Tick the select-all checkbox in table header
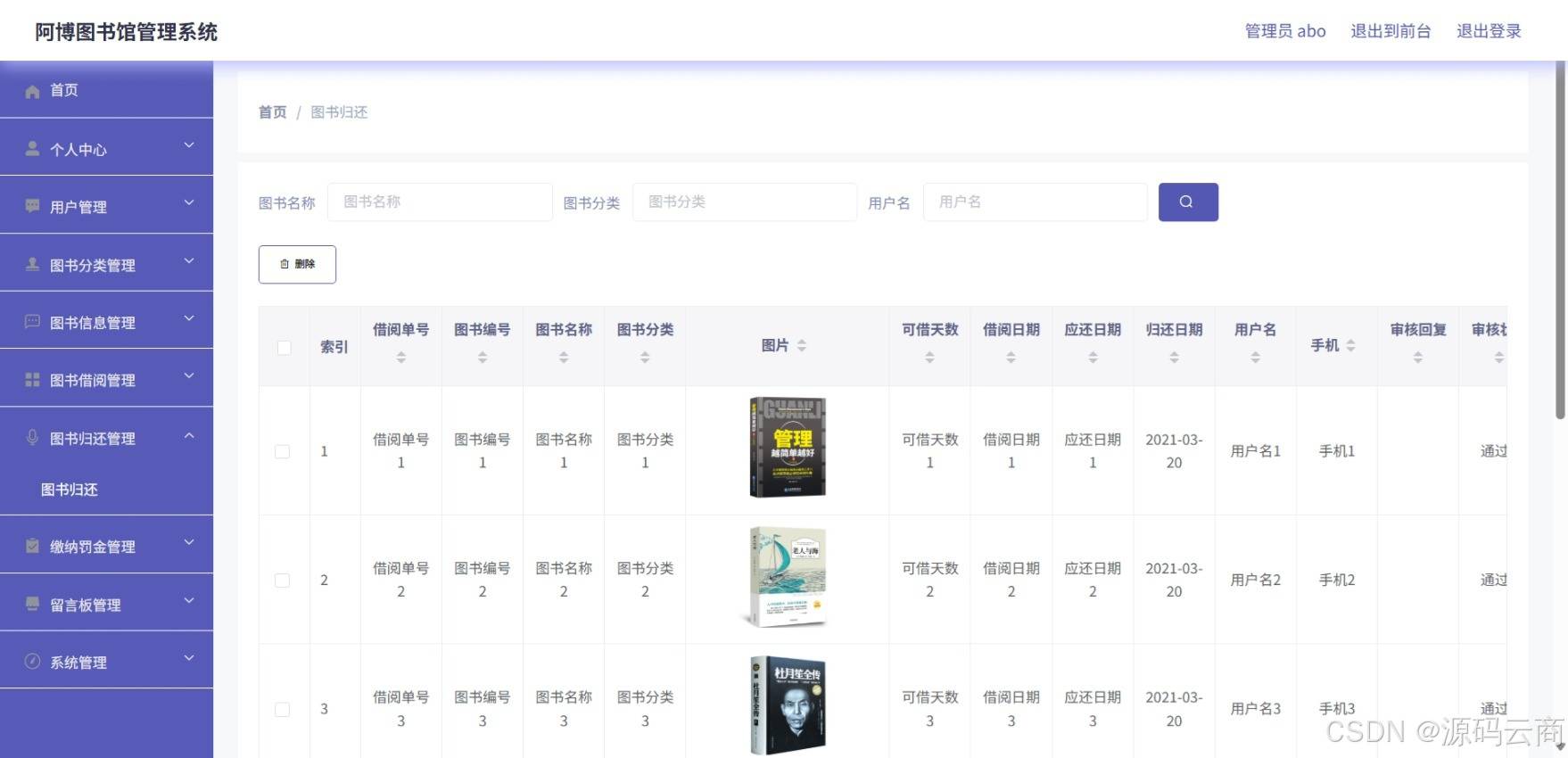Screen dimensions: 1568x758 tap(284, 348)
